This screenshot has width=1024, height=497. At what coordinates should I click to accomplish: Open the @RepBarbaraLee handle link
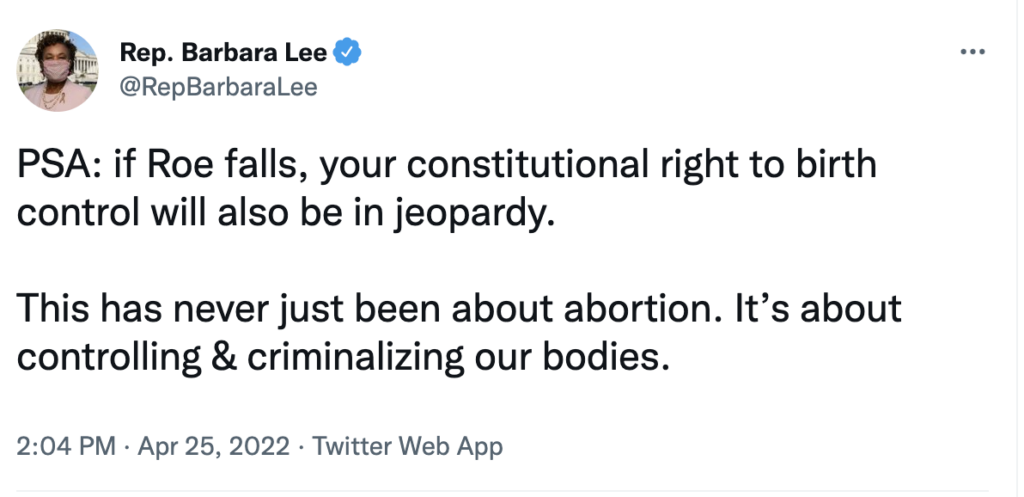click(x=218, y=87)
